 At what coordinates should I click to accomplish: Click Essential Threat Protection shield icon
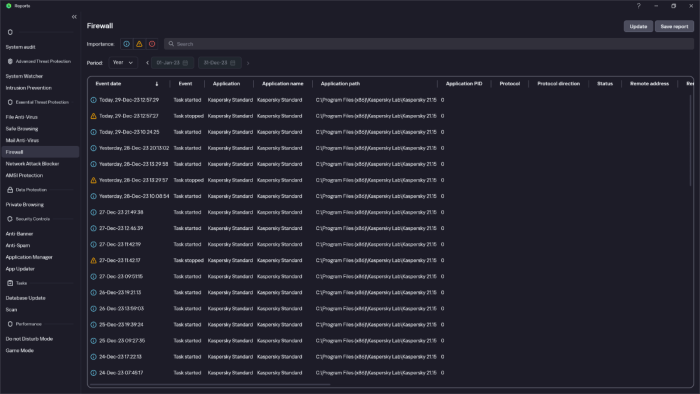[x=10, y=102]
